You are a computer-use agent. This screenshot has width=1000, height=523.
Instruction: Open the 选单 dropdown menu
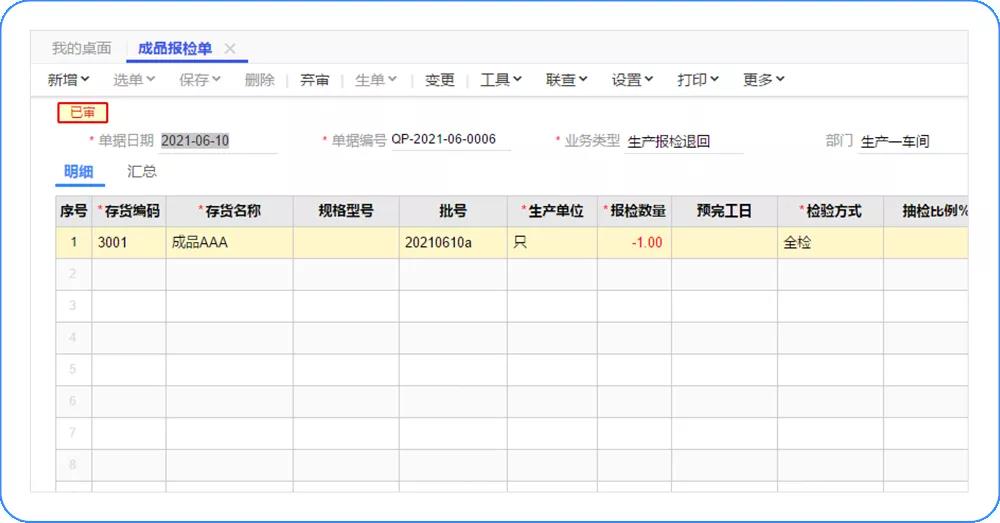(x=134, y=80)
